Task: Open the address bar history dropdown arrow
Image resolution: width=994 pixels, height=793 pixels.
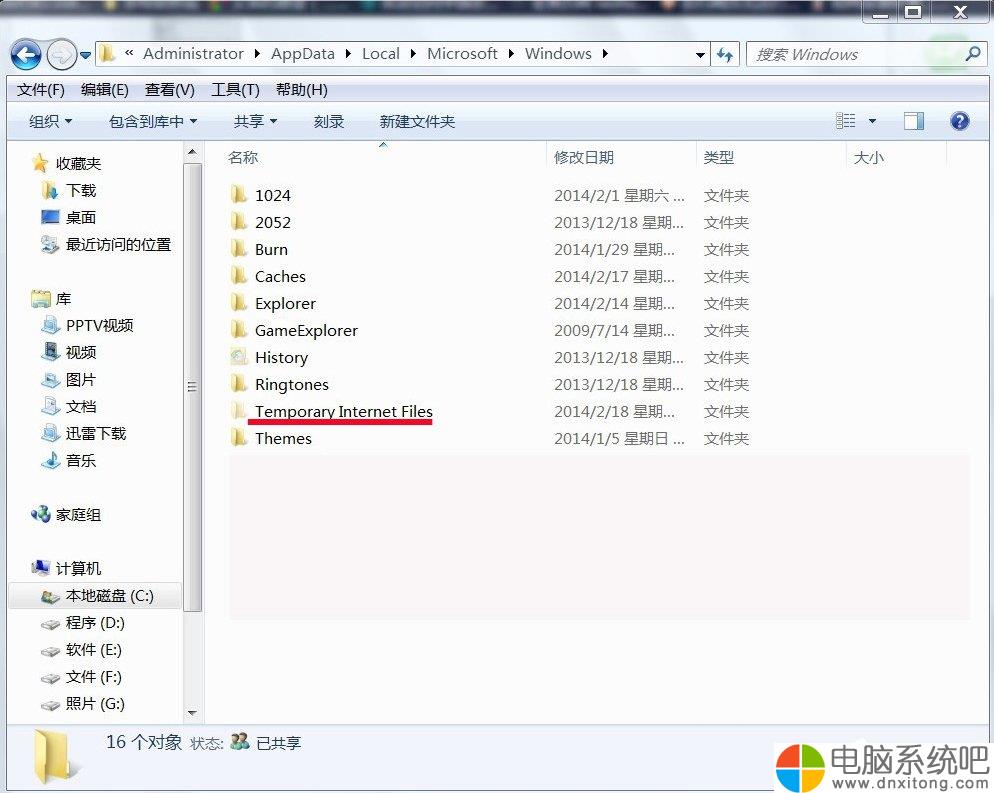Action: click(x=701, y=55)
